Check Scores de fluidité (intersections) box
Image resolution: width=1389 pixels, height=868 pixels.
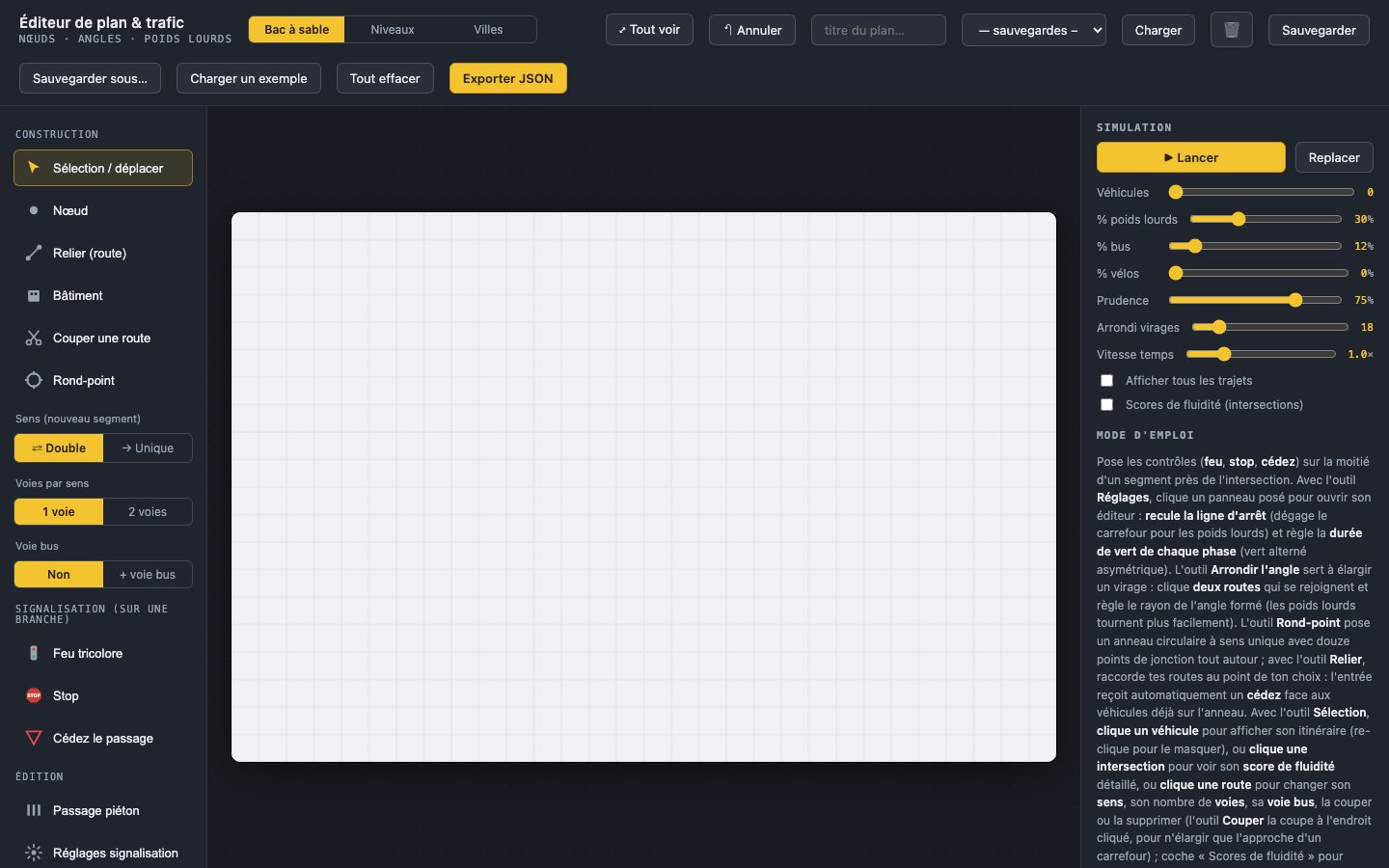point(1106,405)
